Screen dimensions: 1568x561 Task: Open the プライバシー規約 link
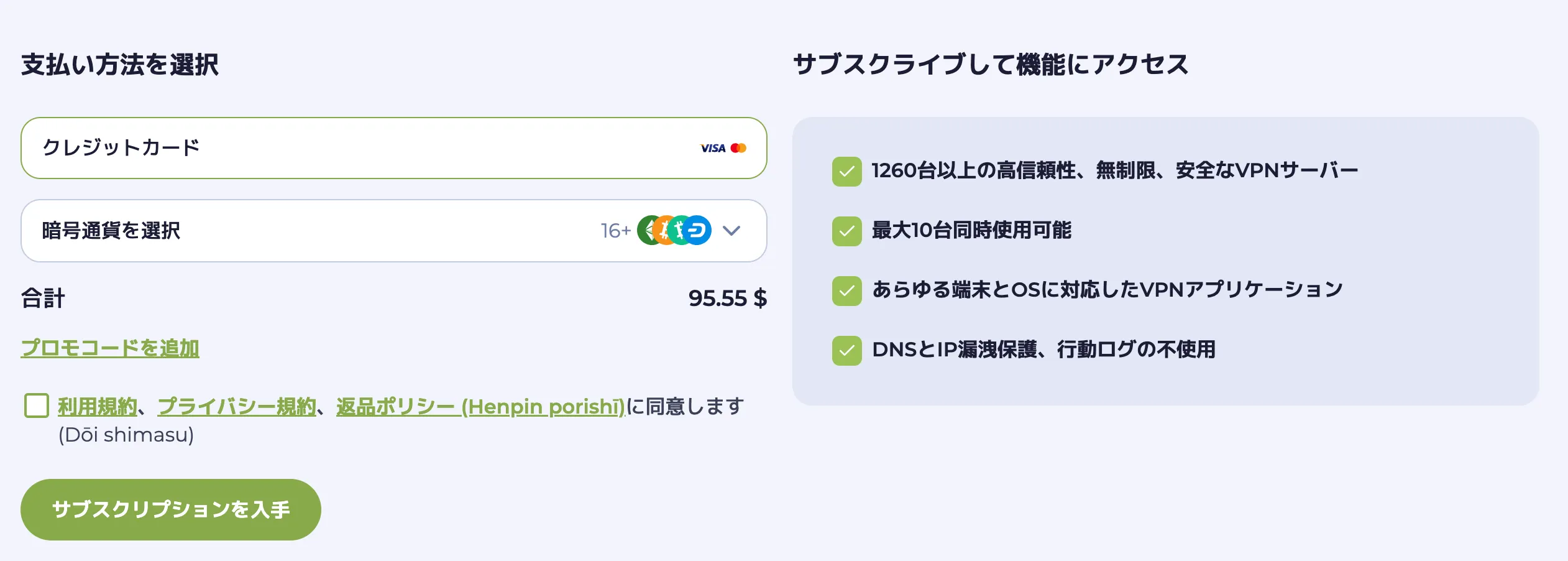coord(238,407)
